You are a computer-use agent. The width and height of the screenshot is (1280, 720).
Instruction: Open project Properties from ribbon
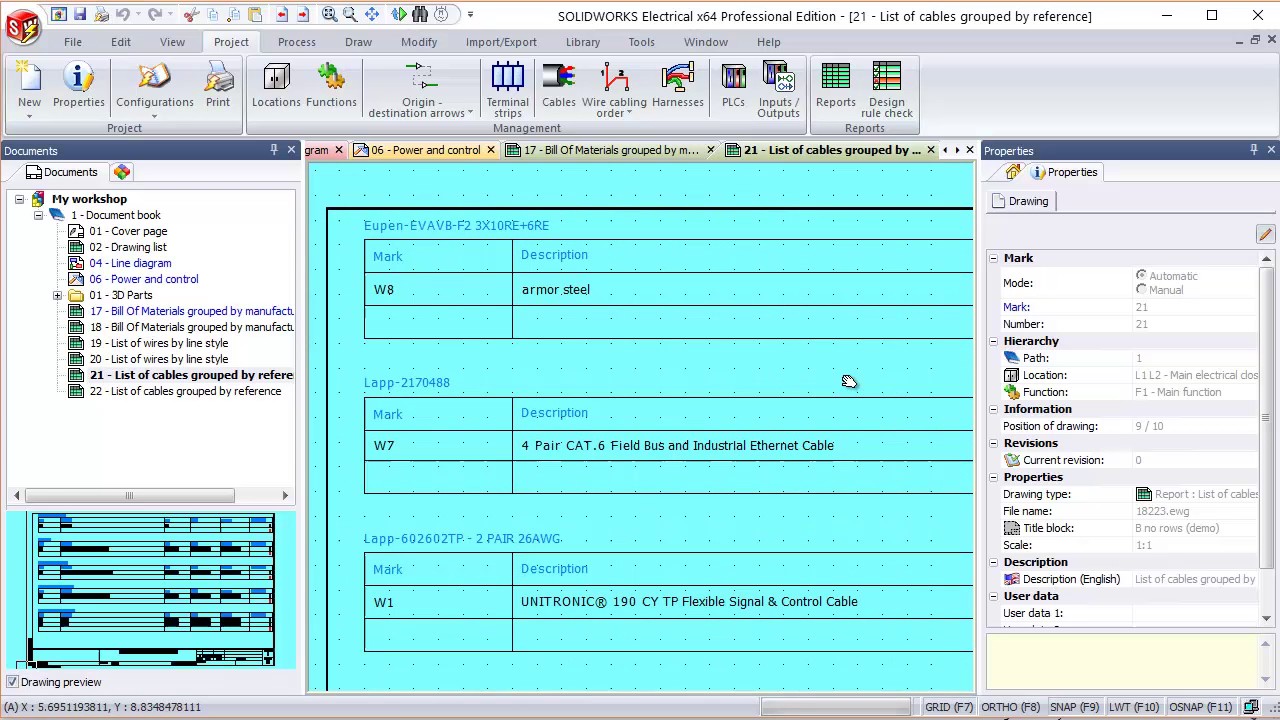(79, 86)
